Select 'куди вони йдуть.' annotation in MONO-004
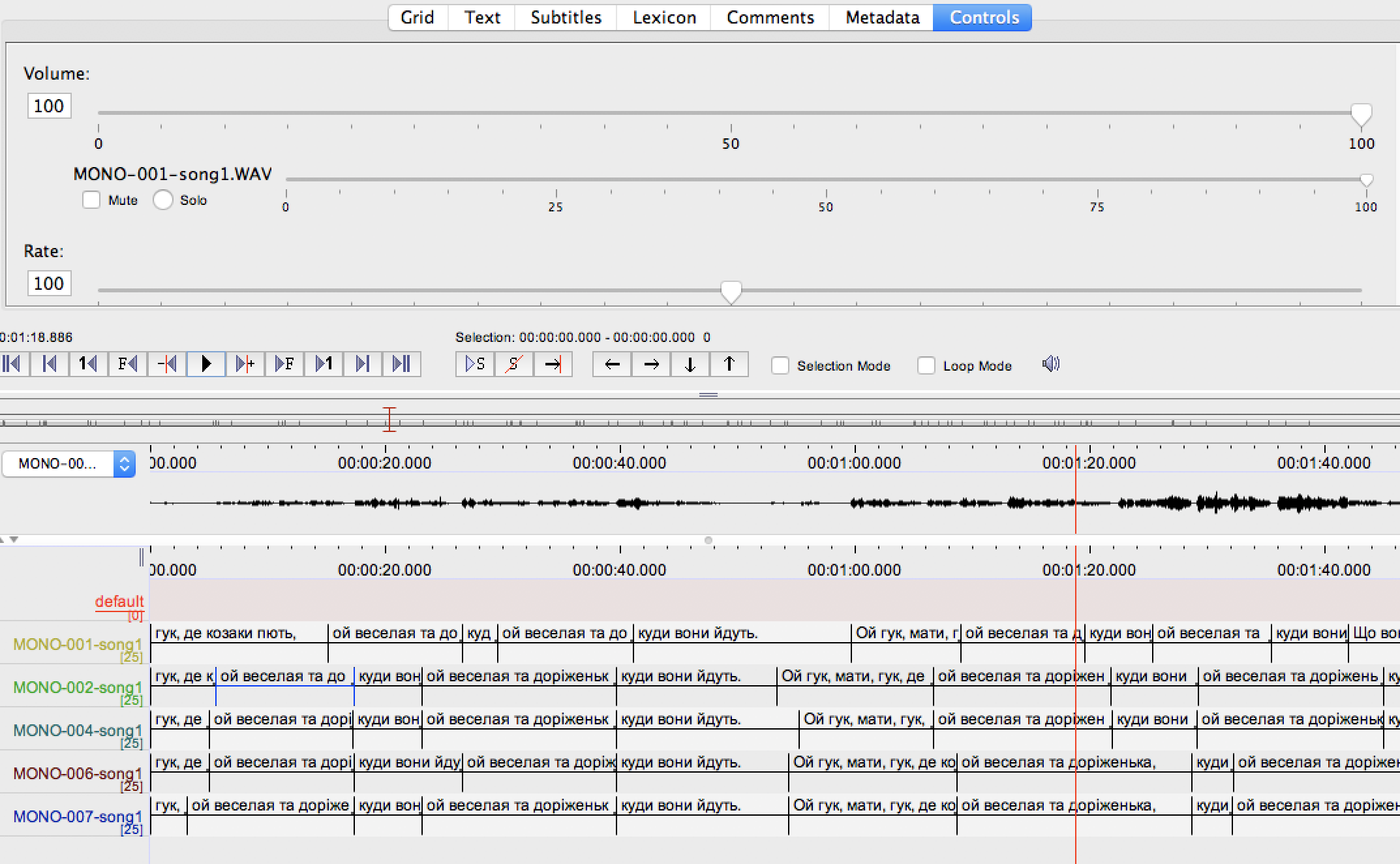This screenshot has width=1400, height=864. coord(708,720)
